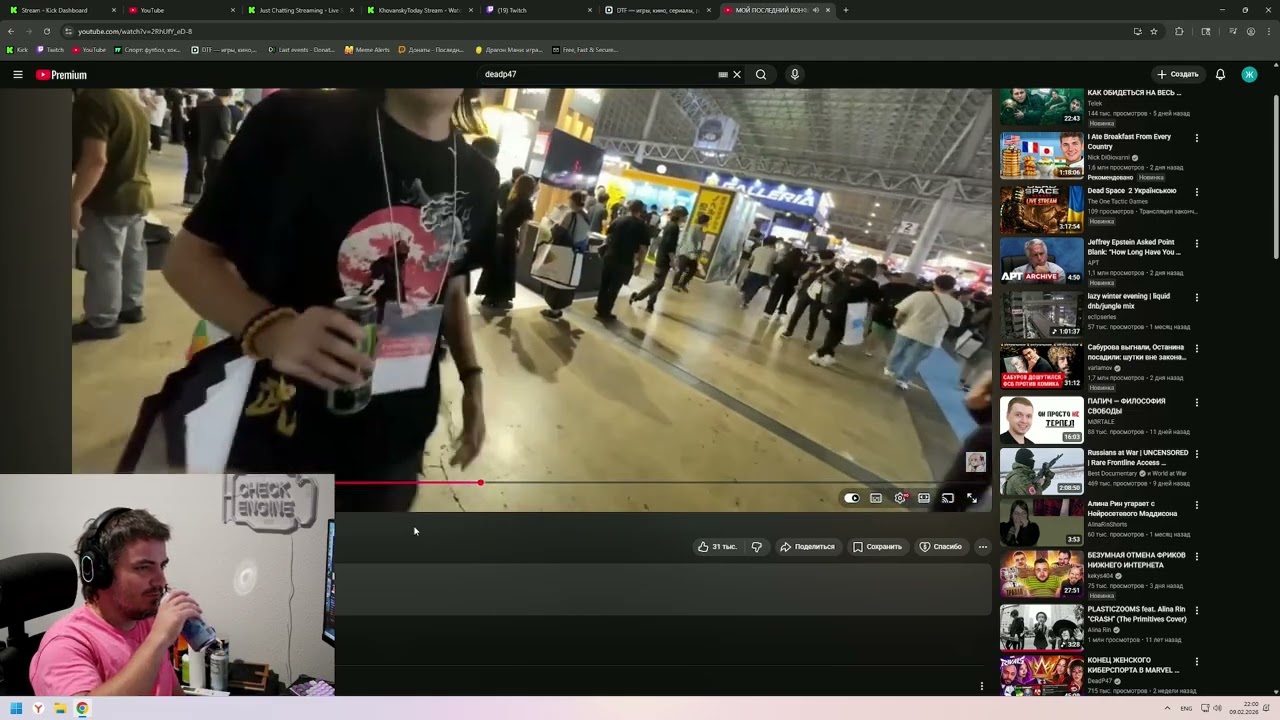This screenshot has width=1280, height=720.
Task: Reload the current page
Action: coord(46,31)
